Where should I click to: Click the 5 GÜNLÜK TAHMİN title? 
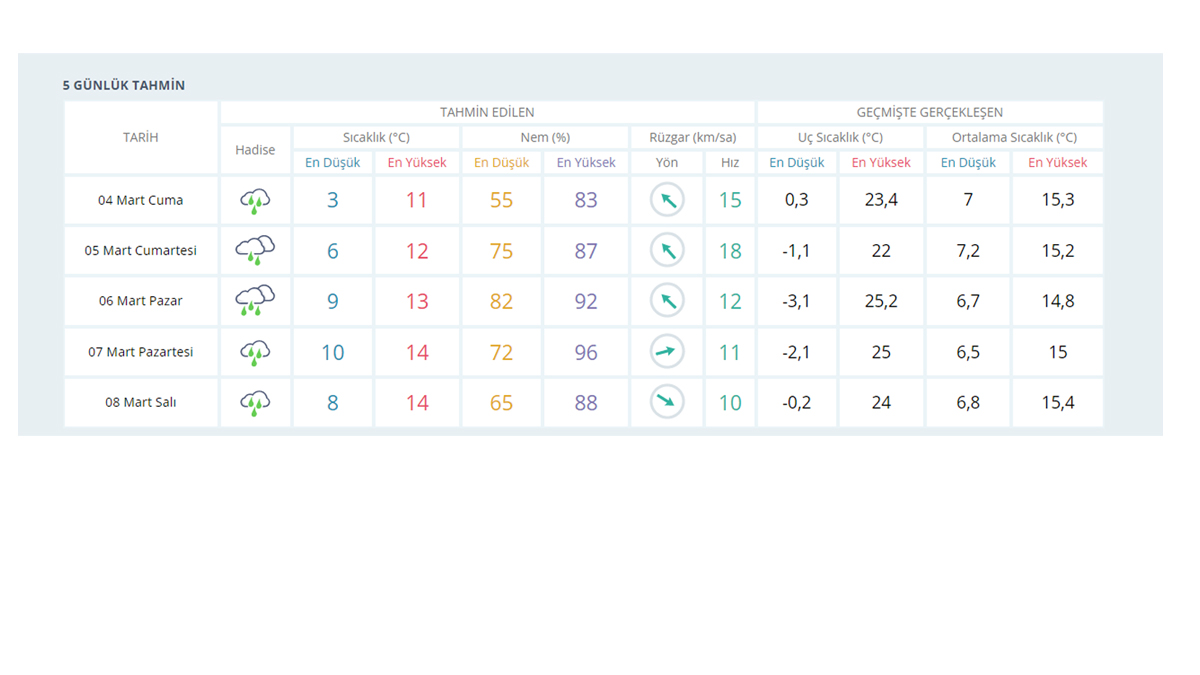124,85
